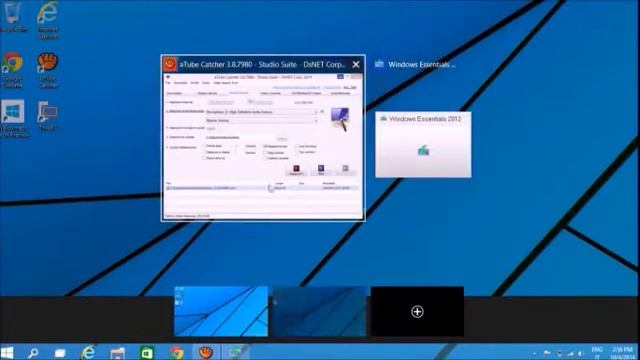Viewport: 640px width, 360px height.
Task: Launch Internet Explorer from the taskbar
Action: [88, 352]
